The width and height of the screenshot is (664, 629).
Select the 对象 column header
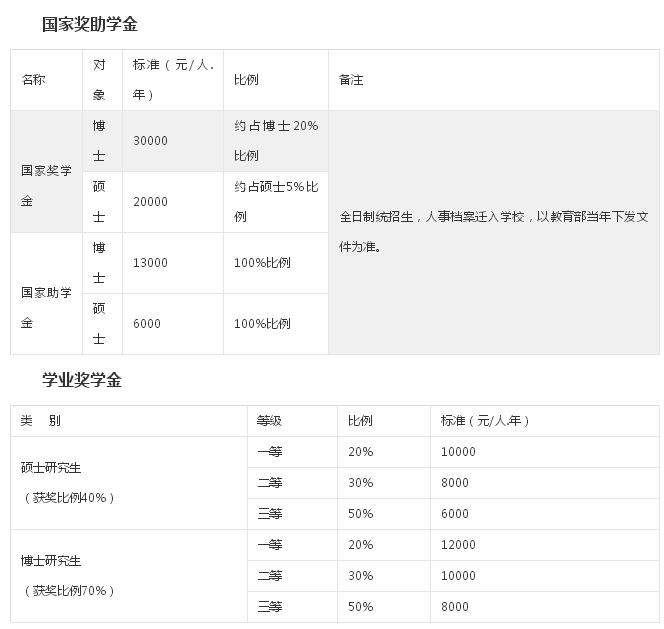coord(99,80)
